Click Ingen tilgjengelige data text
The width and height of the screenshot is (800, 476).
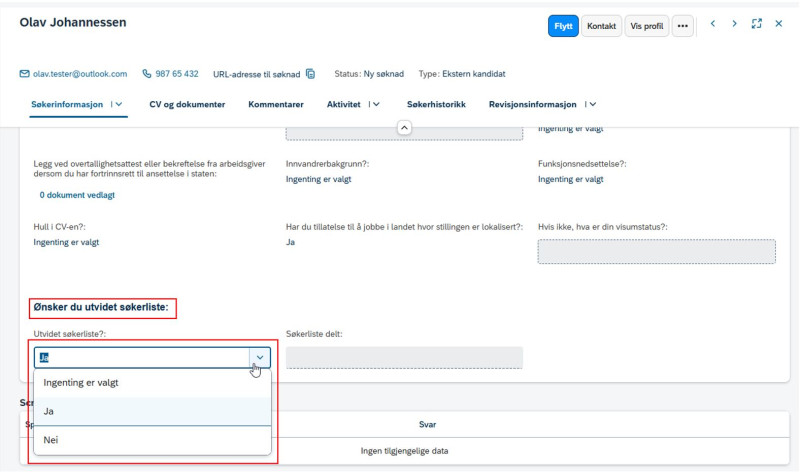pyautogui.click(x=404, y=451)
